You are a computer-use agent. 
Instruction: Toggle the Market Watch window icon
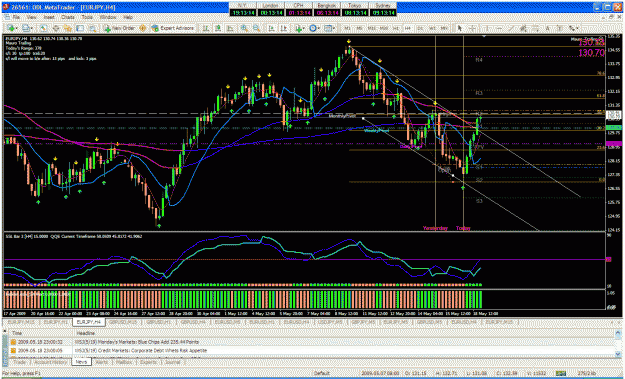(x=43, y=28)
